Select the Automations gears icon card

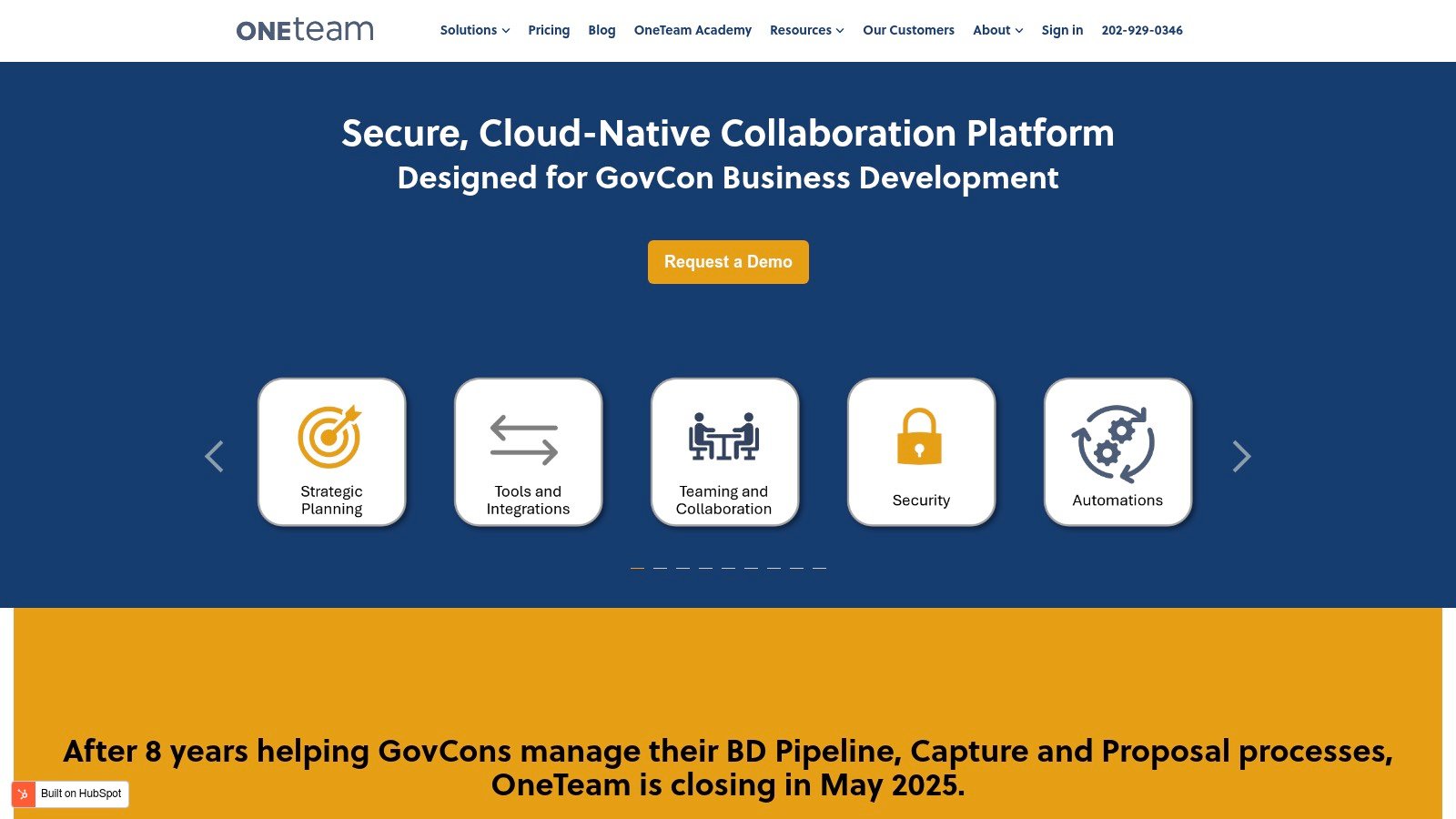[1118, 452]
